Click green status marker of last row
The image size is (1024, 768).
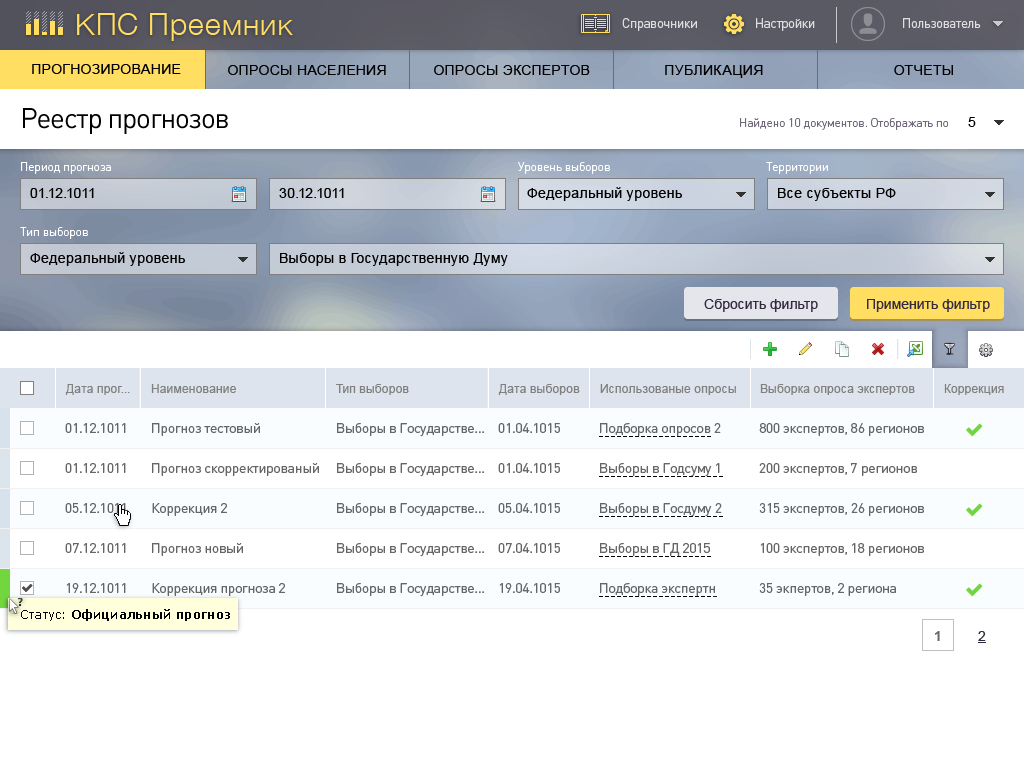click(x=5, y=588)
